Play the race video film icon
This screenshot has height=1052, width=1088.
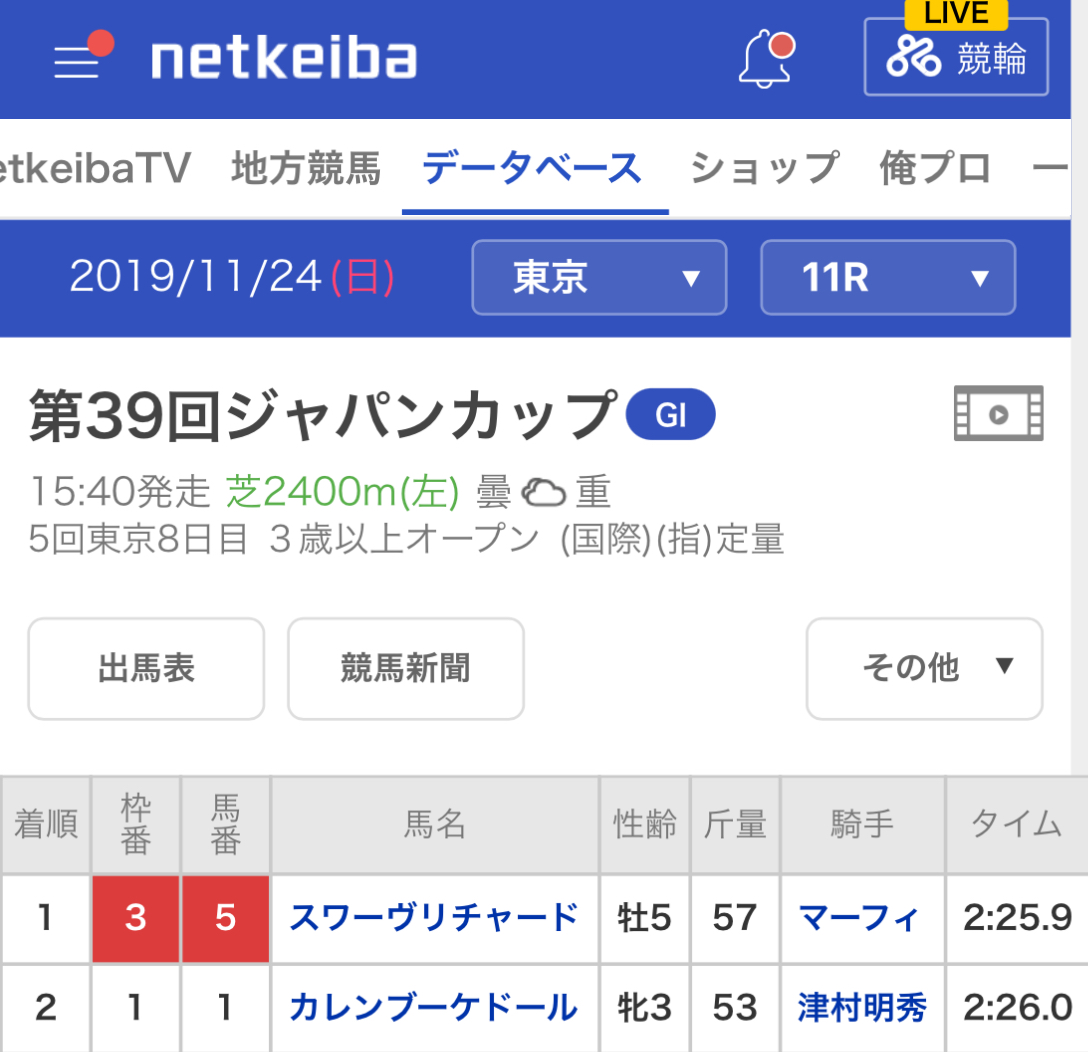tap(998, 414)
